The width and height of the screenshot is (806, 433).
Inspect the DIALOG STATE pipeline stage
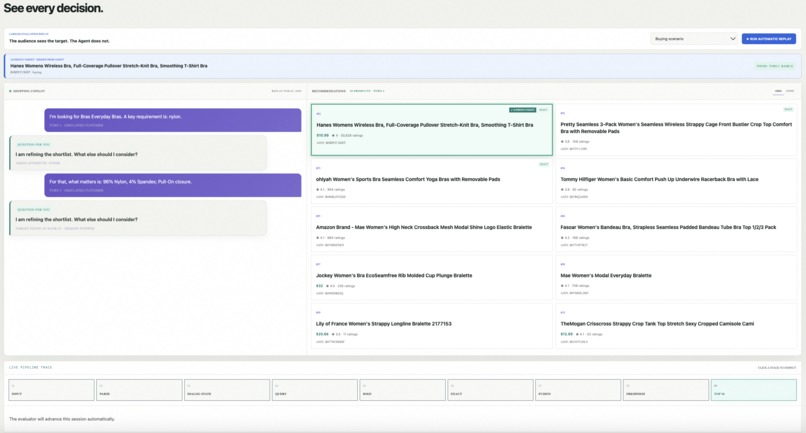pos(227,390)
